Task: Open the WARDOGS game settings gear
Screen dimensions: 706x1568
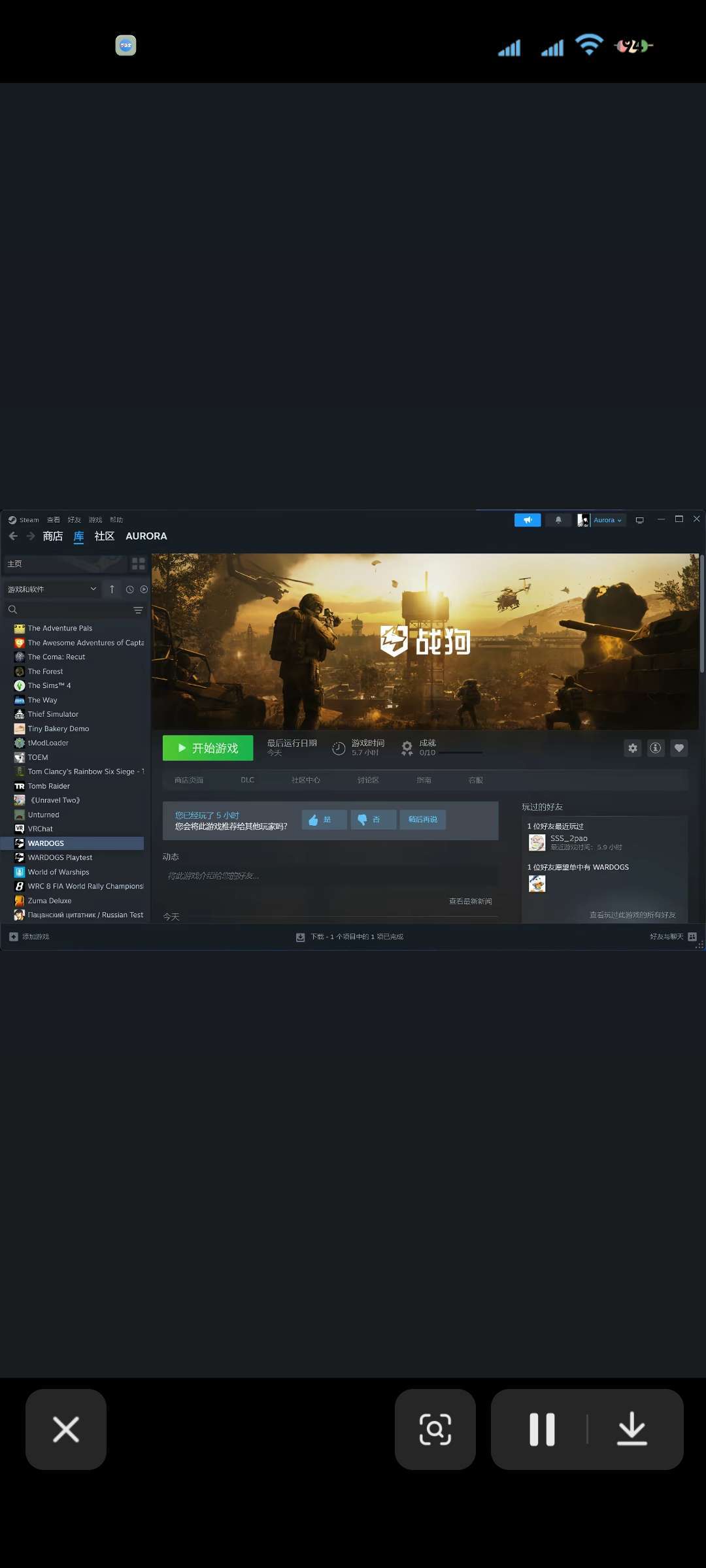Action: (x=633, y=748)
